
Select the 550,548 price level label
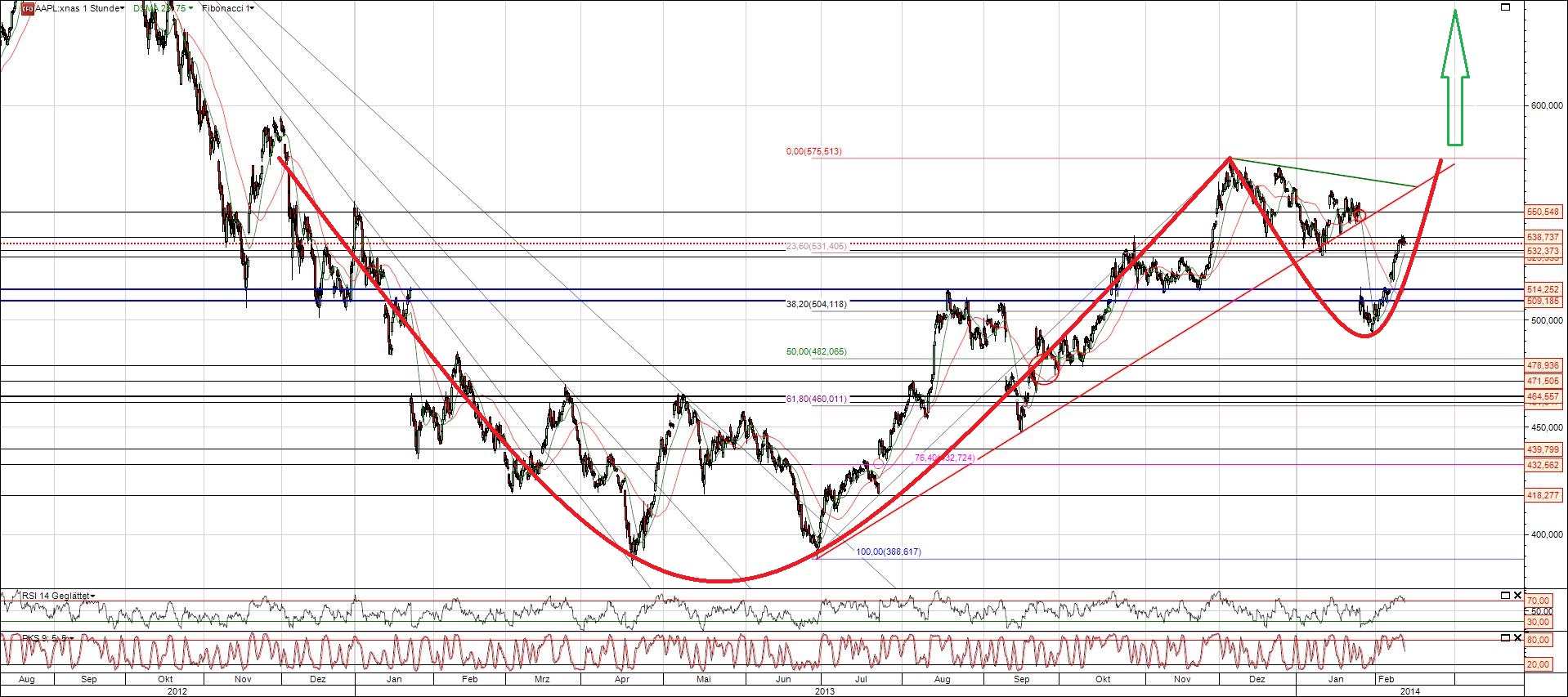click(1543, 212)
